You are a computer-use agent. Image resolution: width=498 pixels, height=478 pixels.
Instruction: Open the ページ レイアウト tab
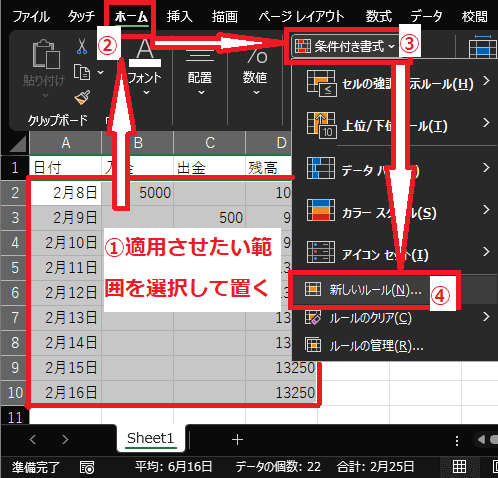click(x=301, y=16)
